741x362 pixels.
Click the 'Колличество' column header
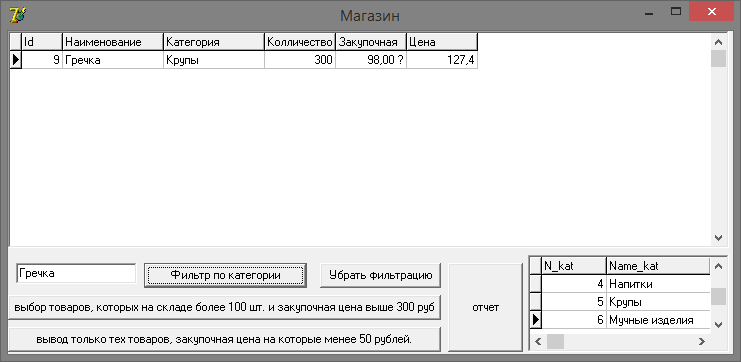coord(300,42)
